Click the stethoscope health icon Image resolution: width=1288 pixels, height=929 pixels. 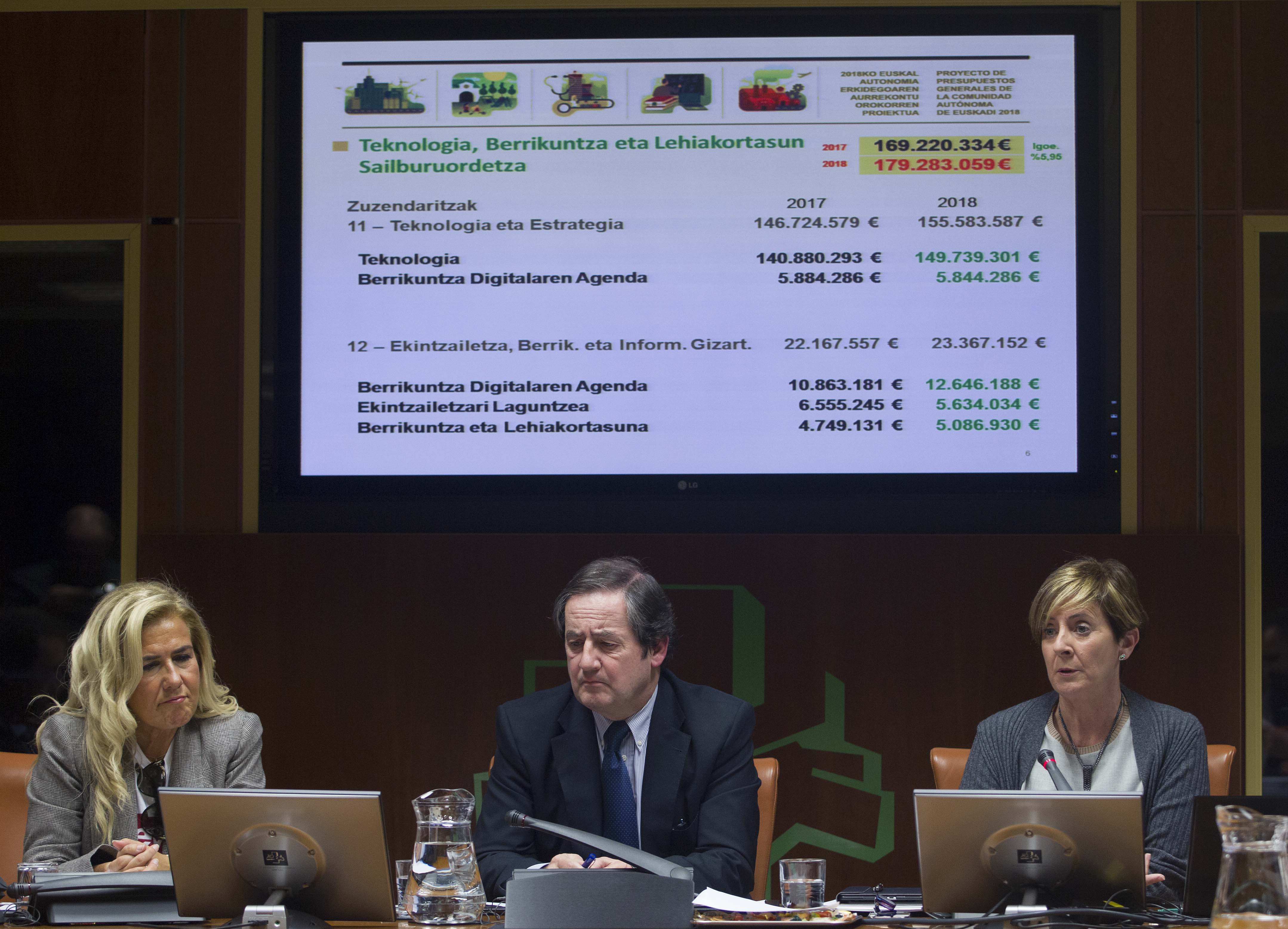pos(579,94)
